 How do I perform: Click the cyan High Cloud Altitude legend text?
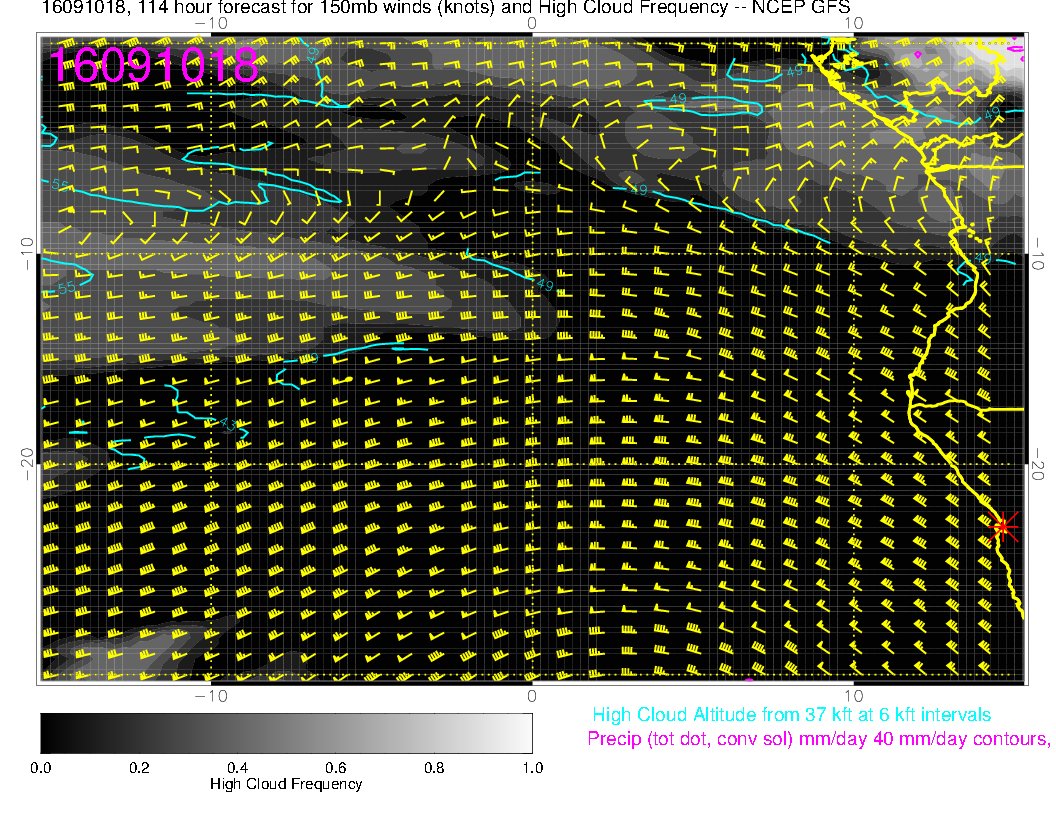[x=791, y=715]
